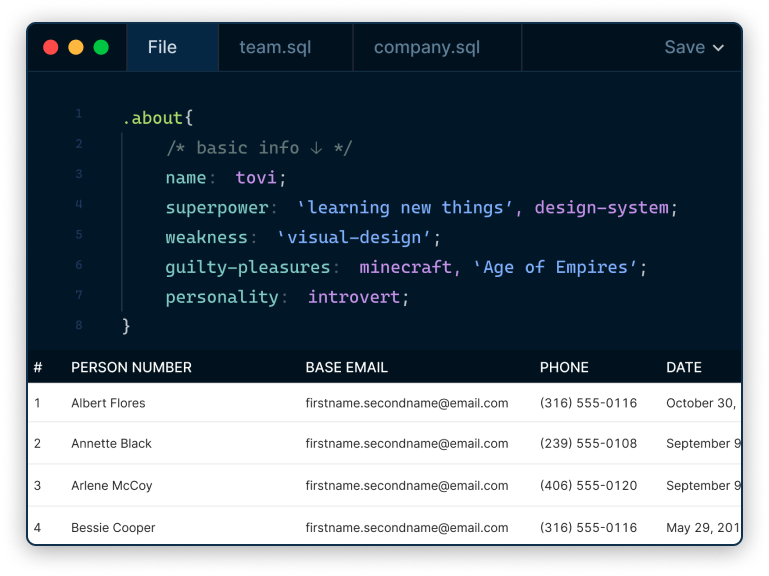769x576 pixels.
Task: Click the name property on line 3
Action: point(186,178)
